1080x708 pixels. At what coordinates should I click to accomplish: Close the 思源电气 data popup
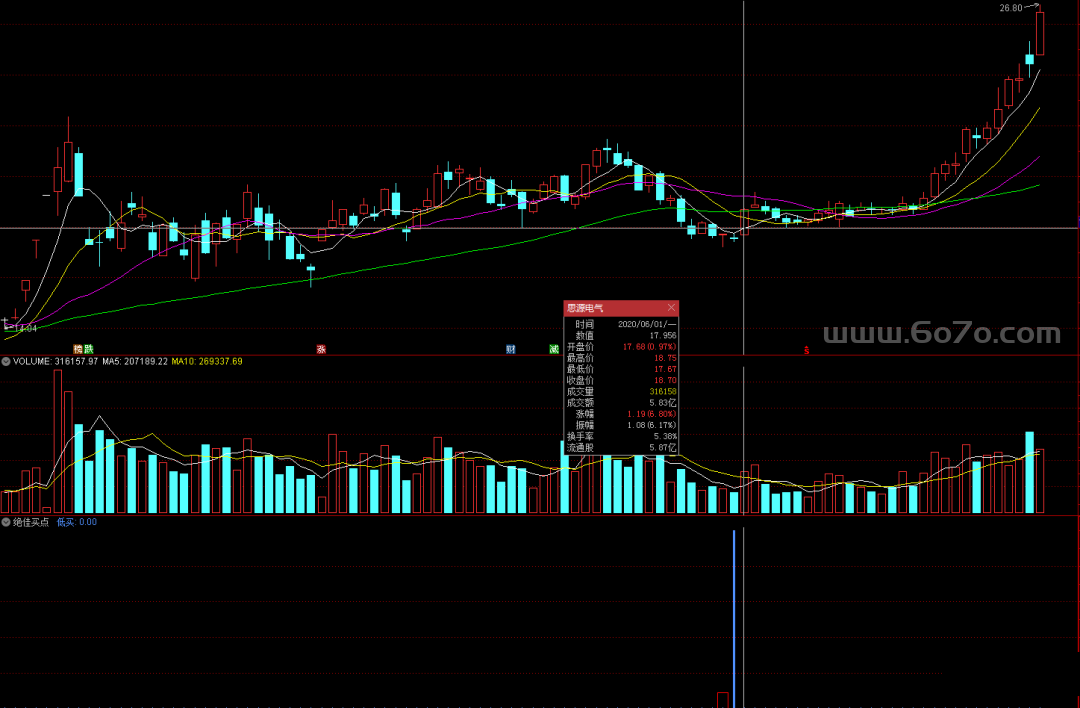[671, 308]
